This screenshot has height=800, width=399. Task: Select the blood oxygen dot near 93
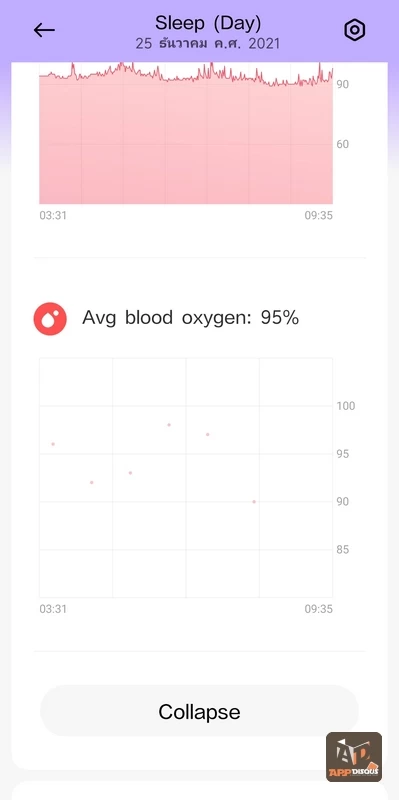tap(131, 473)
